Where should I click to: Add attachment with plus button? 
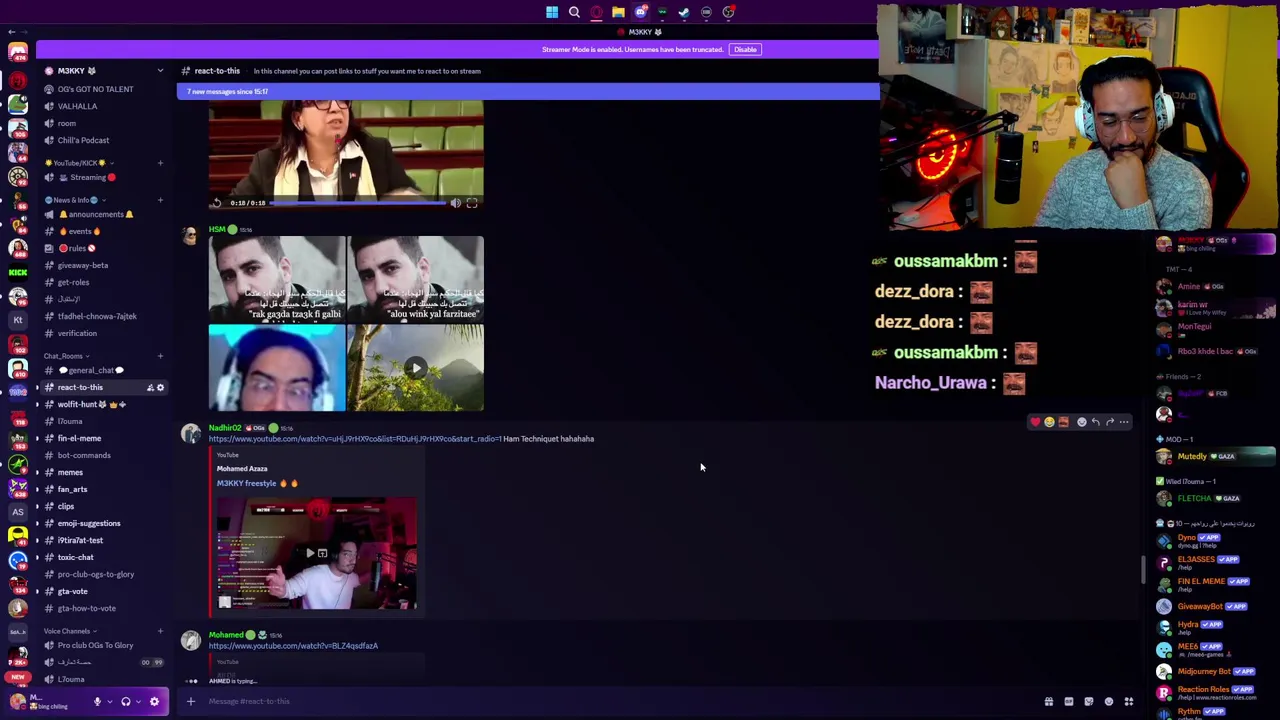191,701
